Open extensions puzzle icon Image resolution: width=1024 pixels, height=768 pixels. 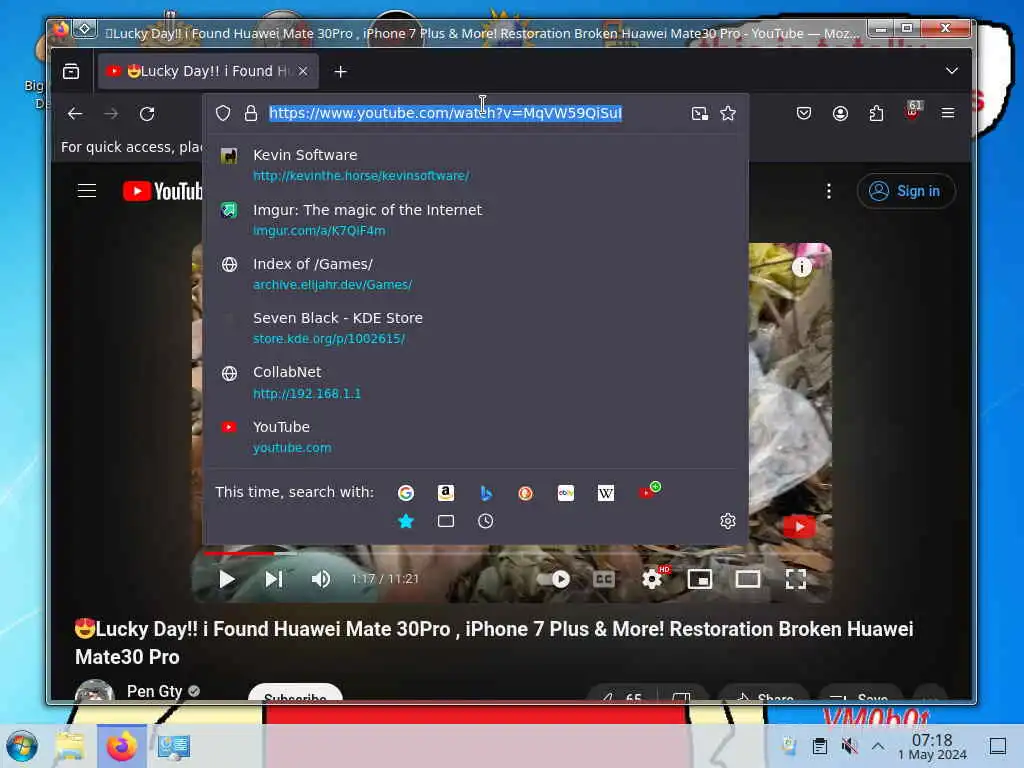pos(876,114)
